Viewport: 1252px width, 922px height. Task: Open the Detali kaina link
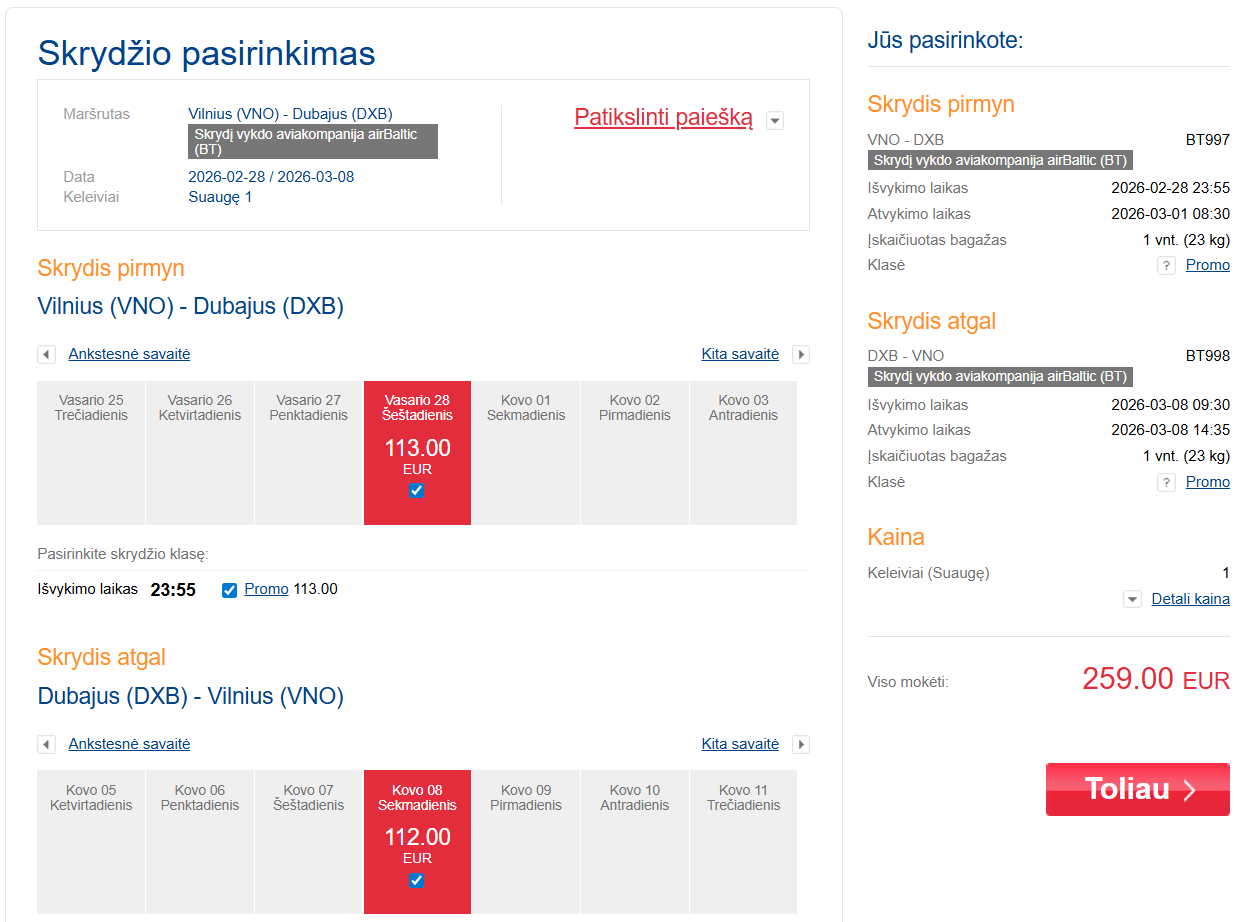(x=1190, y=599)
